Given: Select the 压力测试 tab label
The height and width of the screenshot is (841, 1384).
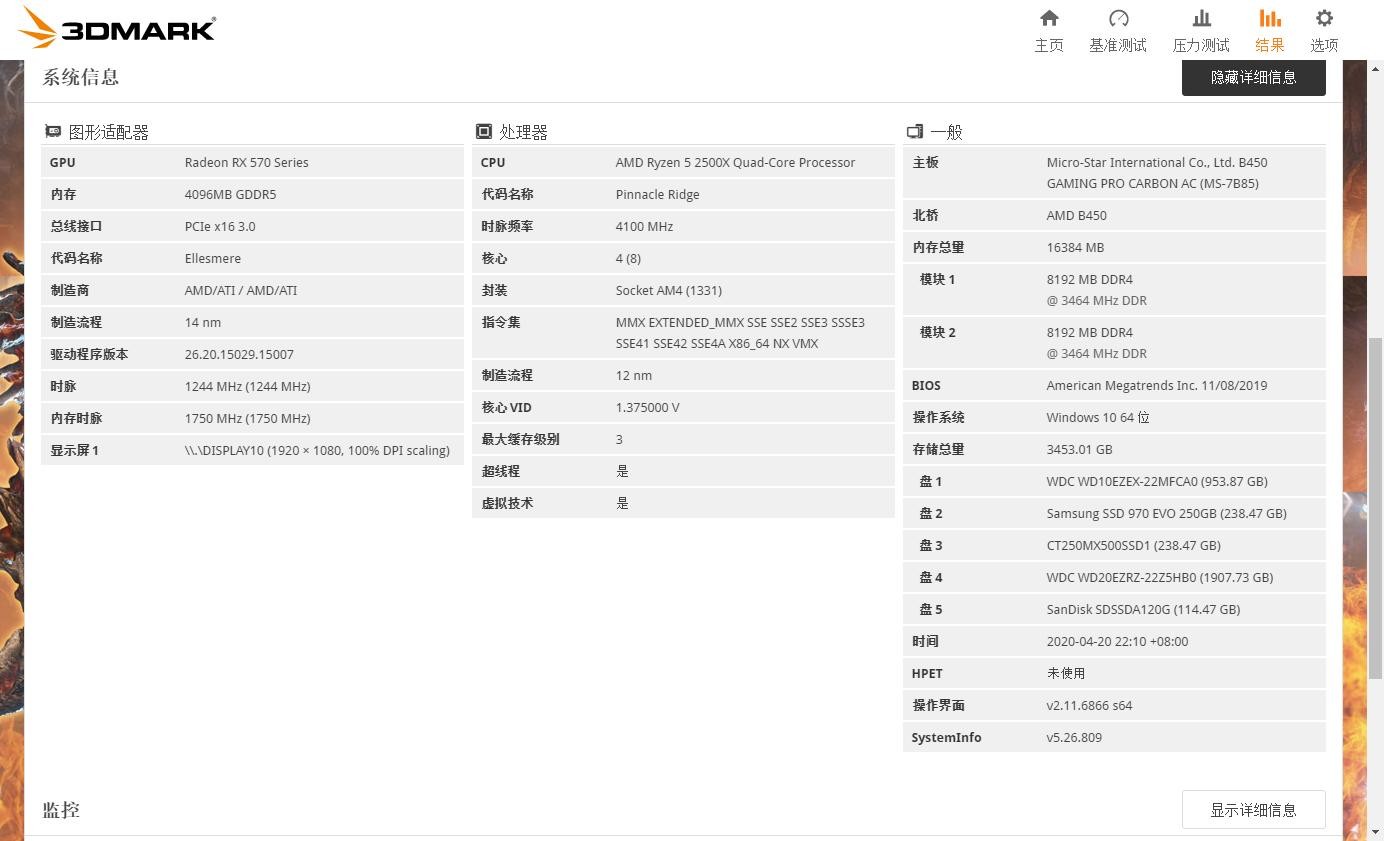Looking at the screenshot, I should point(1201,45).
